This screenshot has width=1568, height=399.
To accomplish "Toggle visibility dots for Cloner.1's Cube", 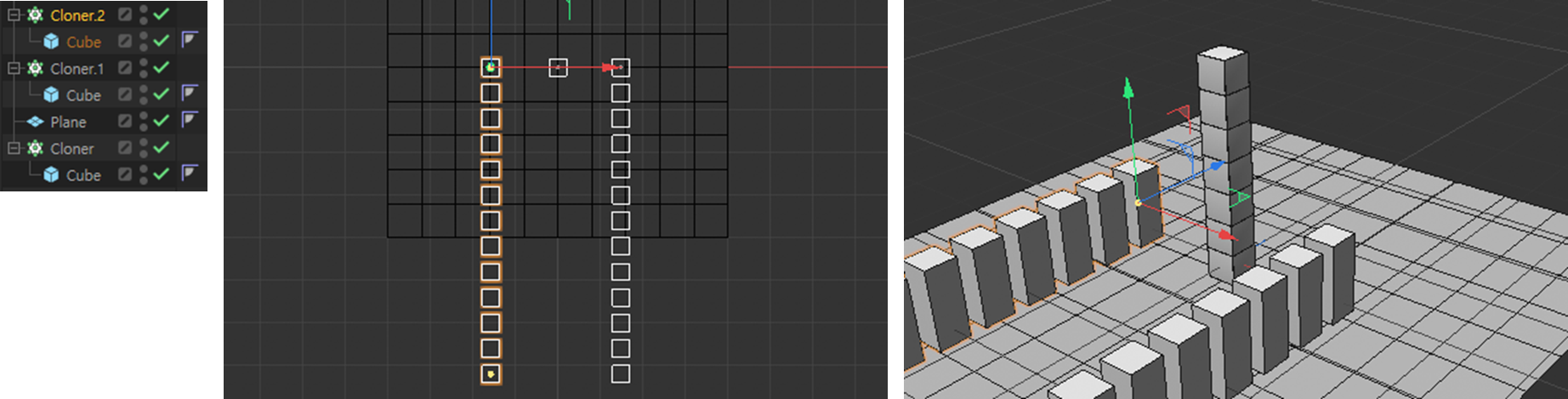I will (144, 94).
